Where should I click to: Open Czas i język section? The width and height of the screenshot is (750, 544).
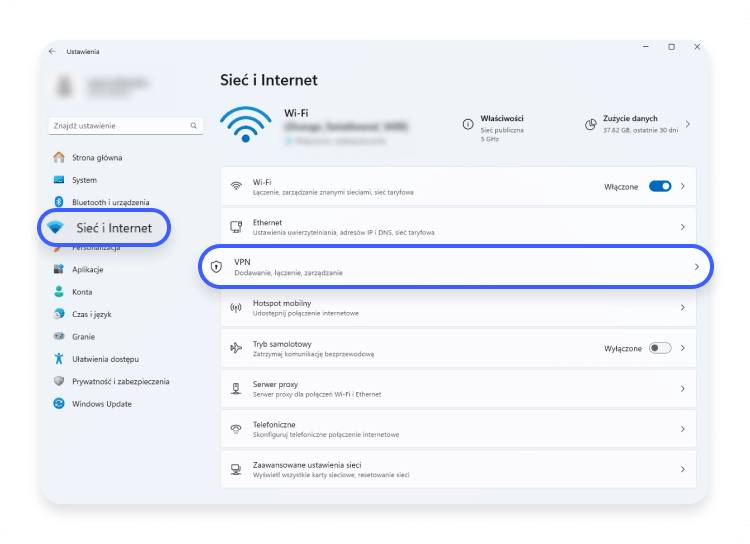pos(82,314)
